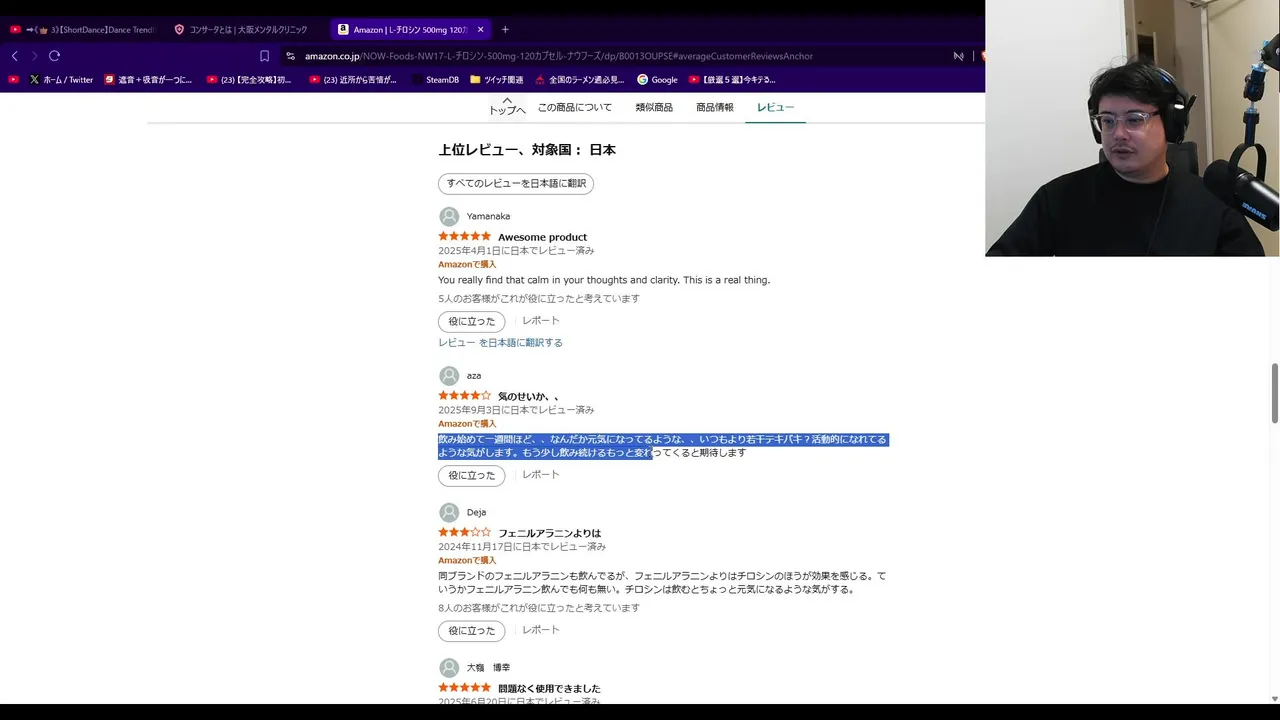This screenshot has height=720, width=1280.
Task: Open review title フェニルアラニンよりは
Action: click(x=549, y=533)
